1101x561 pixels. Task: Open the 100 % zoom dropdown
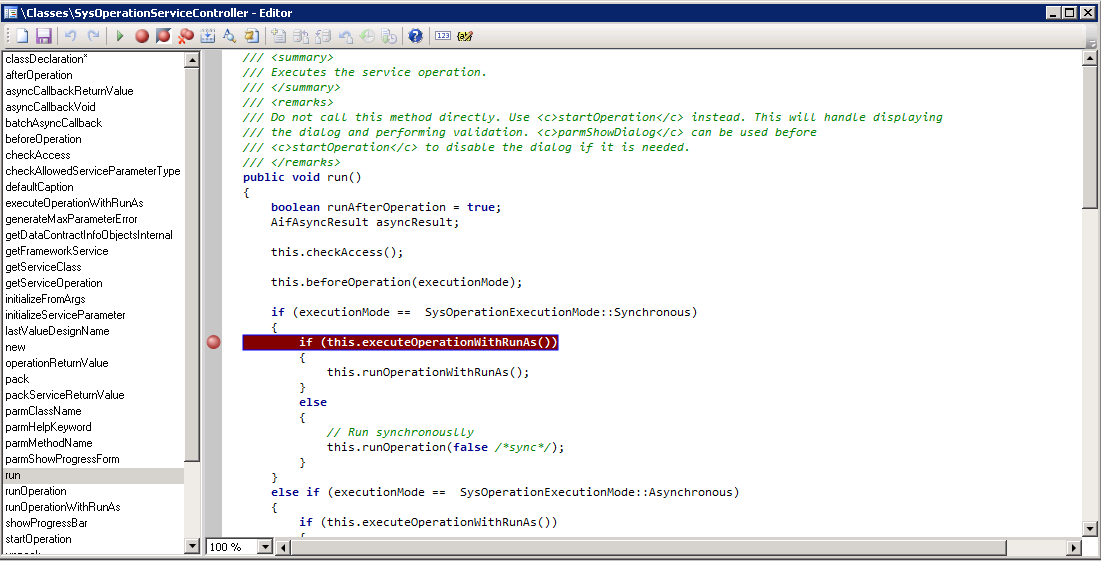click(x=265, y=547)
